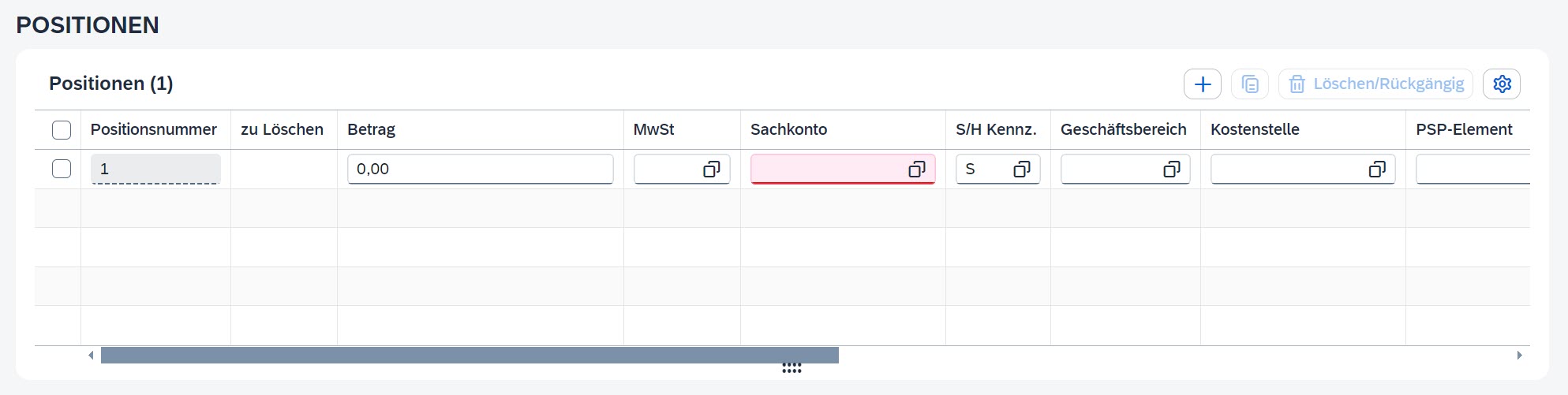
Task: Toggle the select-all rows checkbox
Action: 62,130
